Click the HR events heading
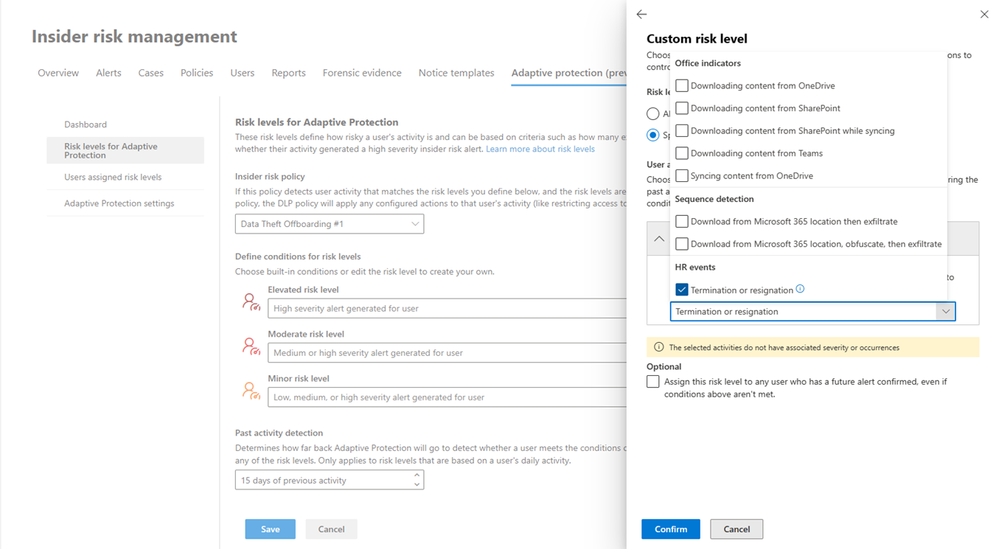The height and width of the screenshot is (549, 999). coord(695,267)
